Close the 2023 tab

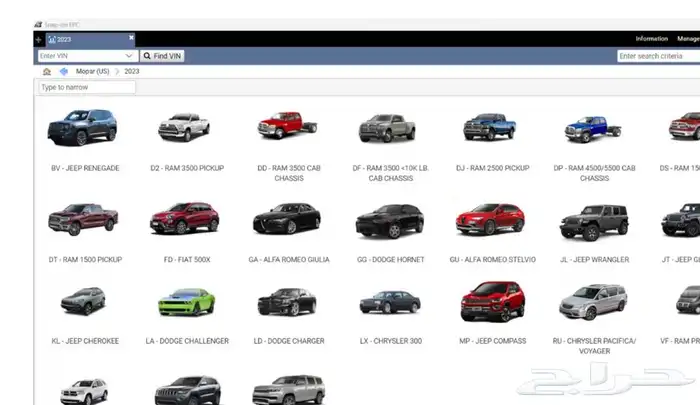click(x=131, y=38)
